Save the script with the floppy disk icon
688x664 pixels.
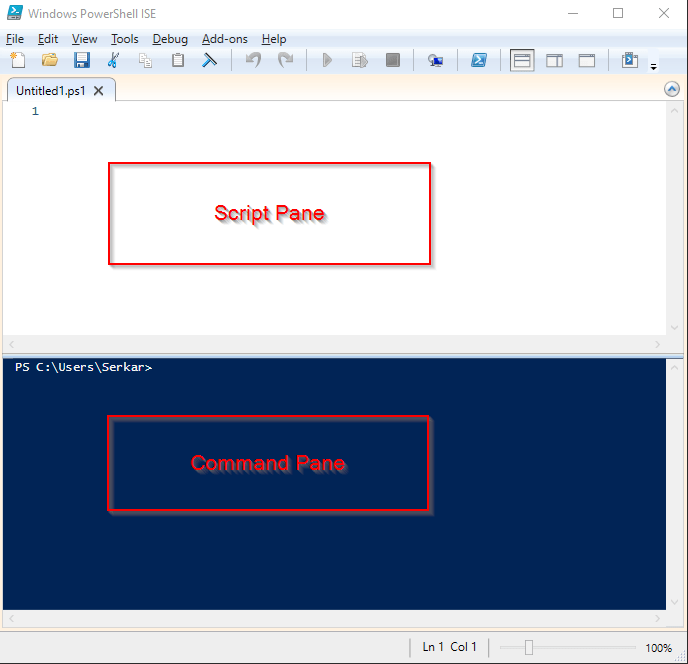tap(82, 60)
